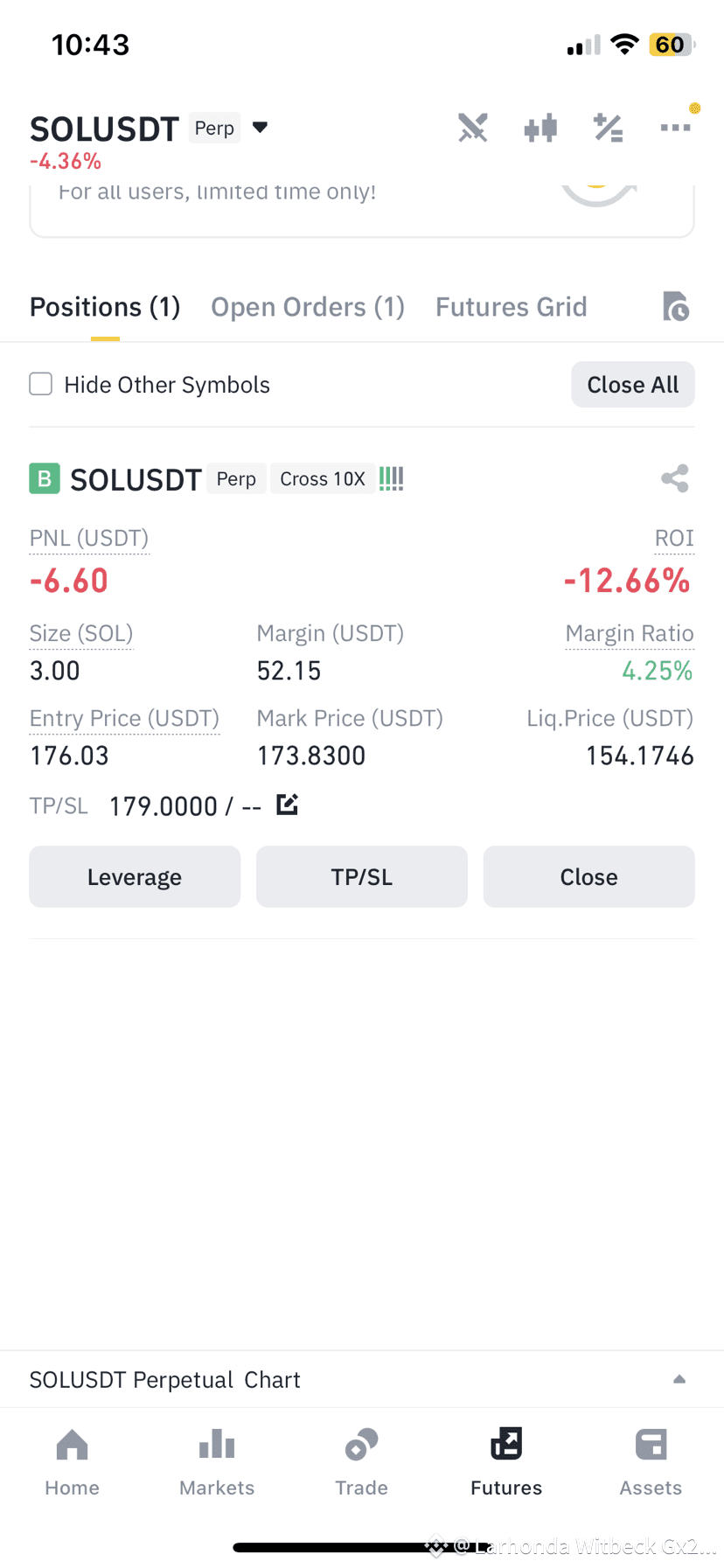Viewport: 724px width, 1568px height.
Task: Open the three-dot more options menu
Action: point(675,128)
